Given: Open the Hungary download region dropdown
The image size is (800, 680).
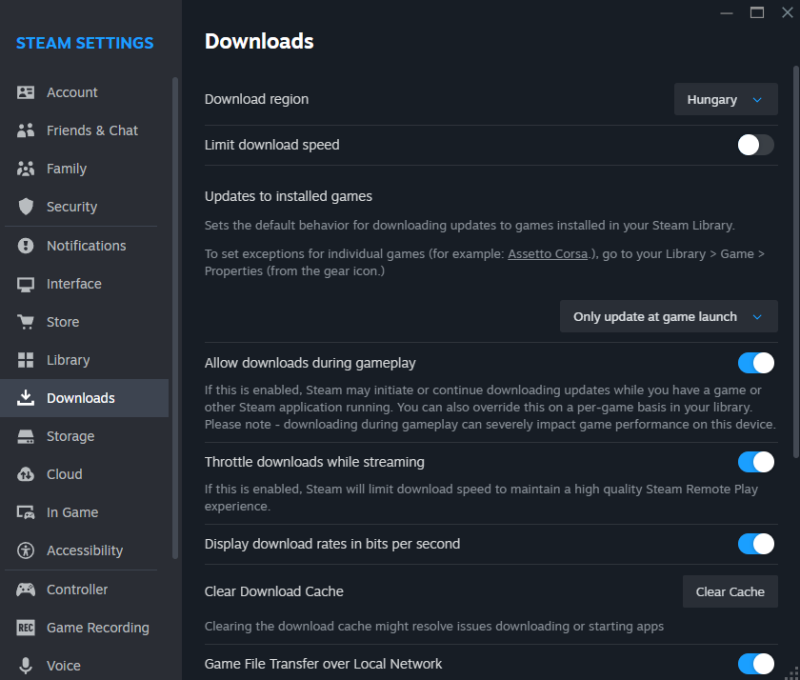Looking at the screenshot, I should 725,100.
